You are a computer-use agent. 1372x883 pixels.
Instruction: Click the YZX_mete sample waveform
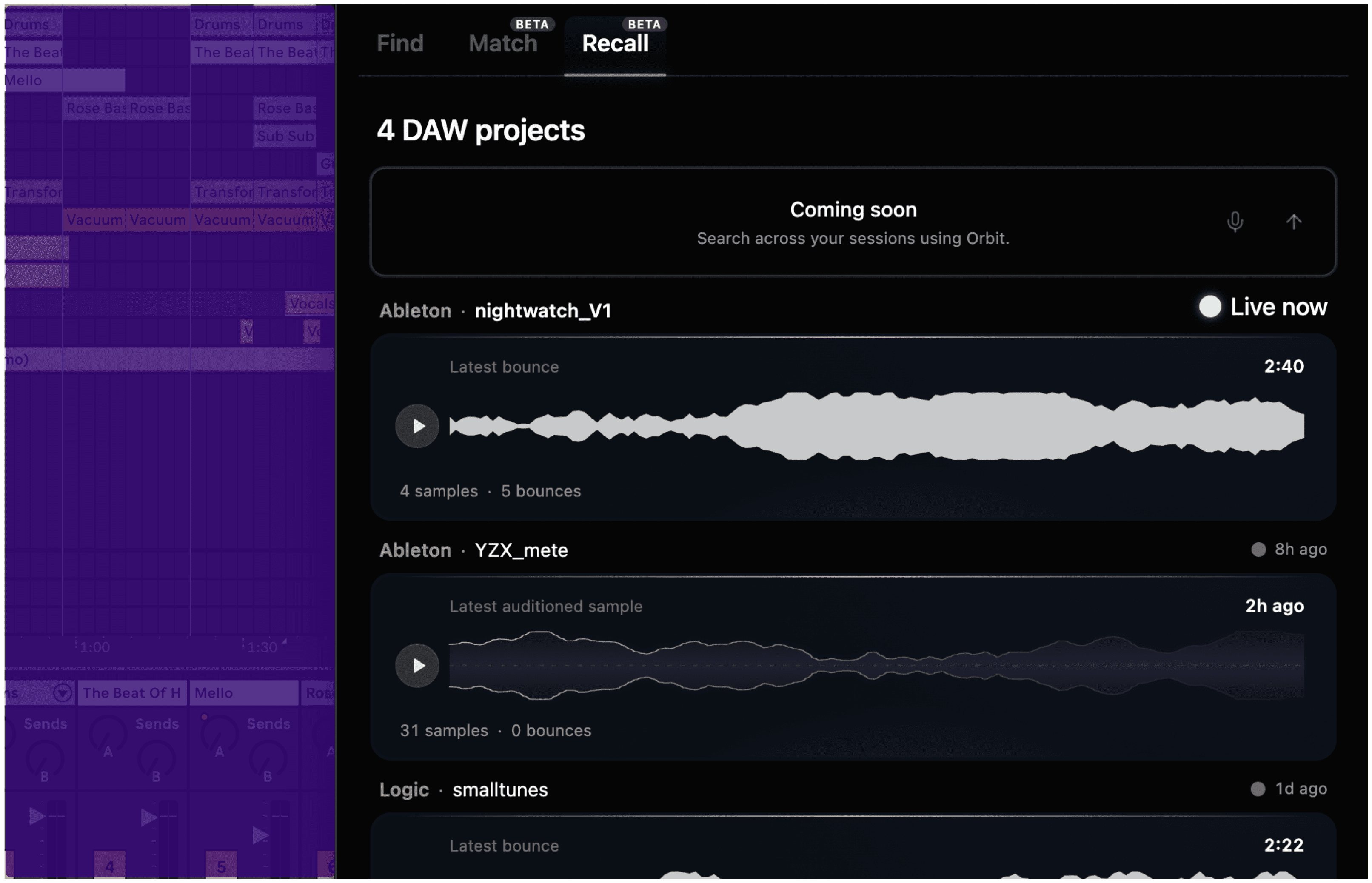tap(877, 666)
